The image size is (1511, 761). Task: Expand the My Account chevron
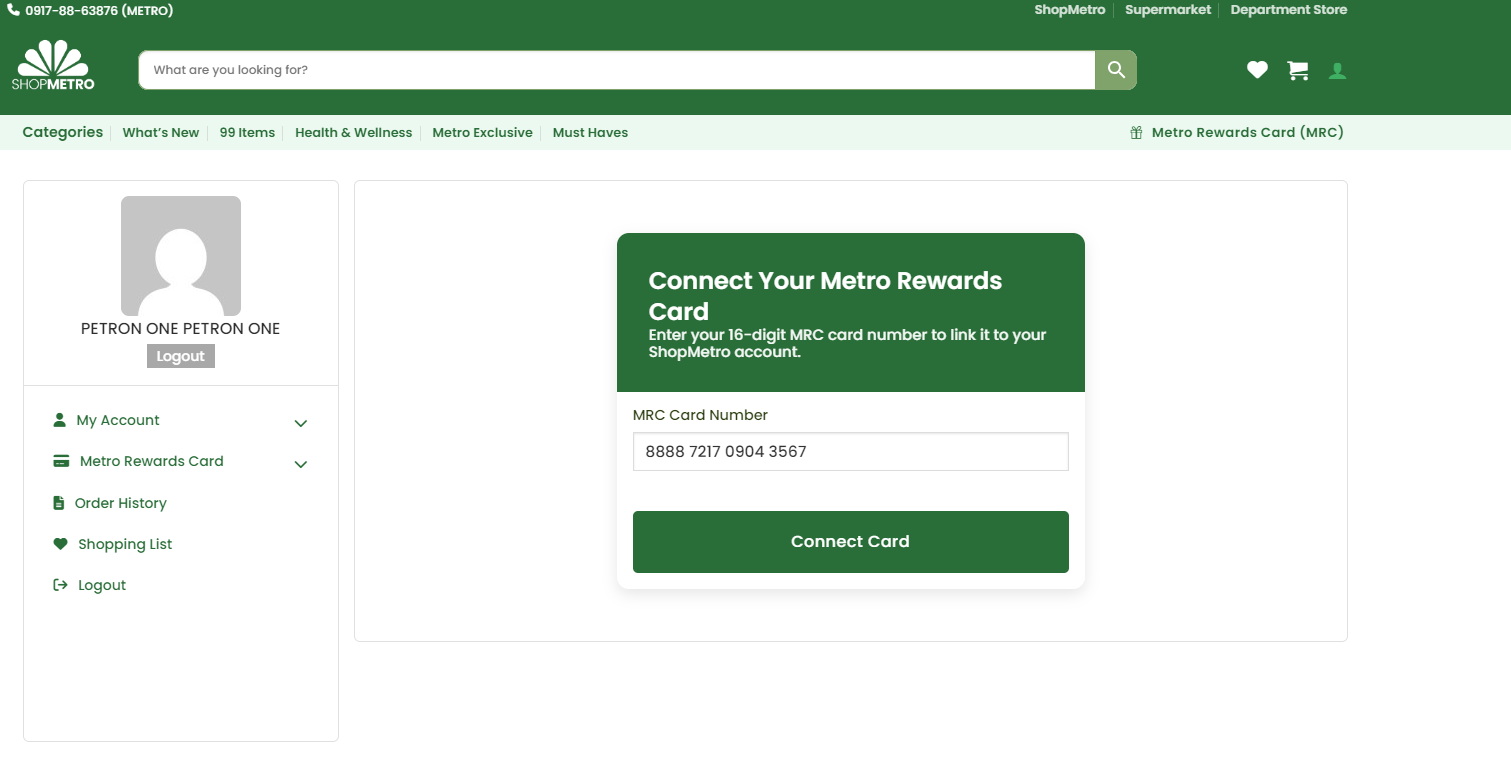click(300, 423)
